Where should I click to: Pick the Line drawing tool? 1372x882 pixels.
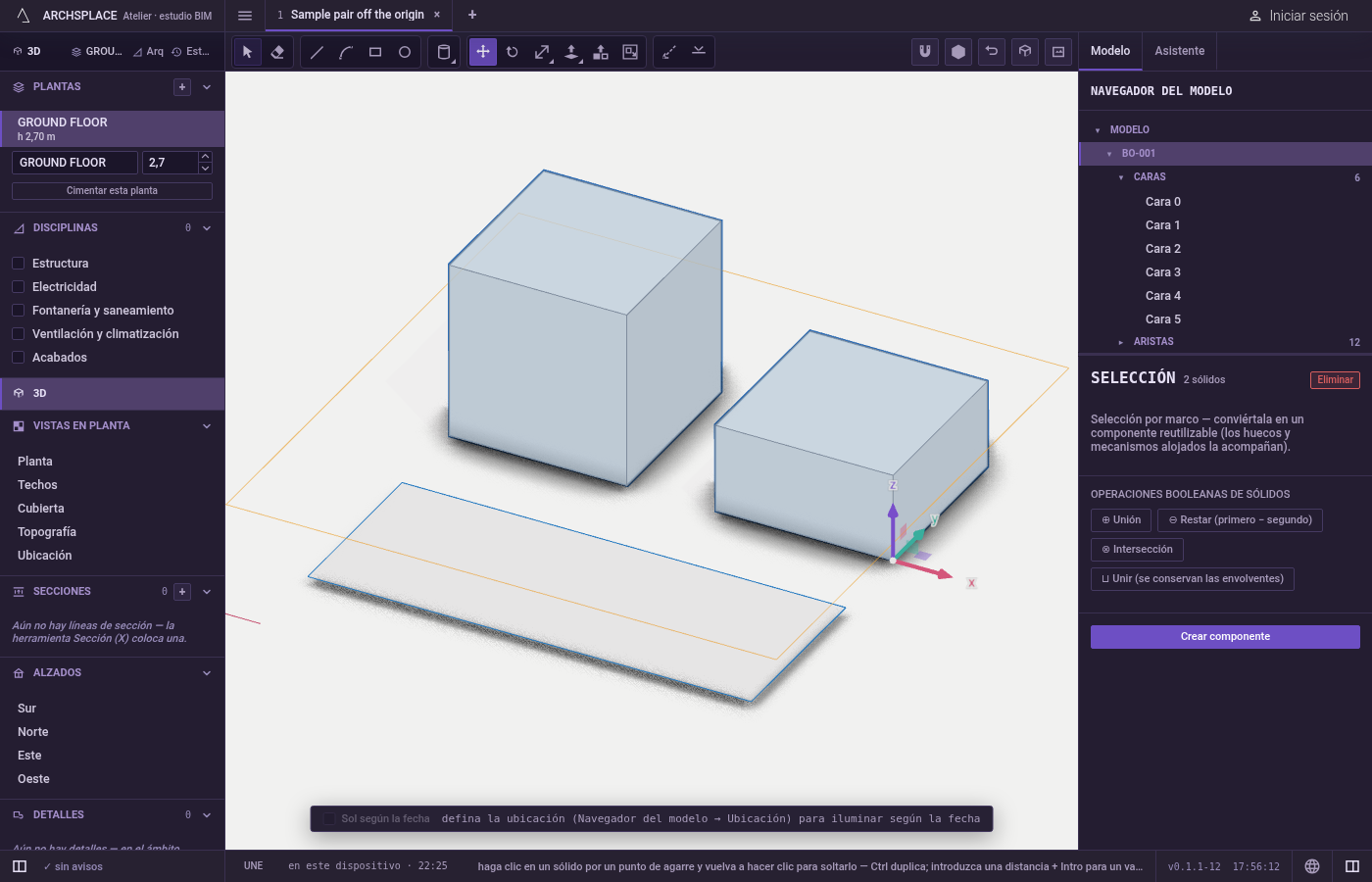point(317,52)
